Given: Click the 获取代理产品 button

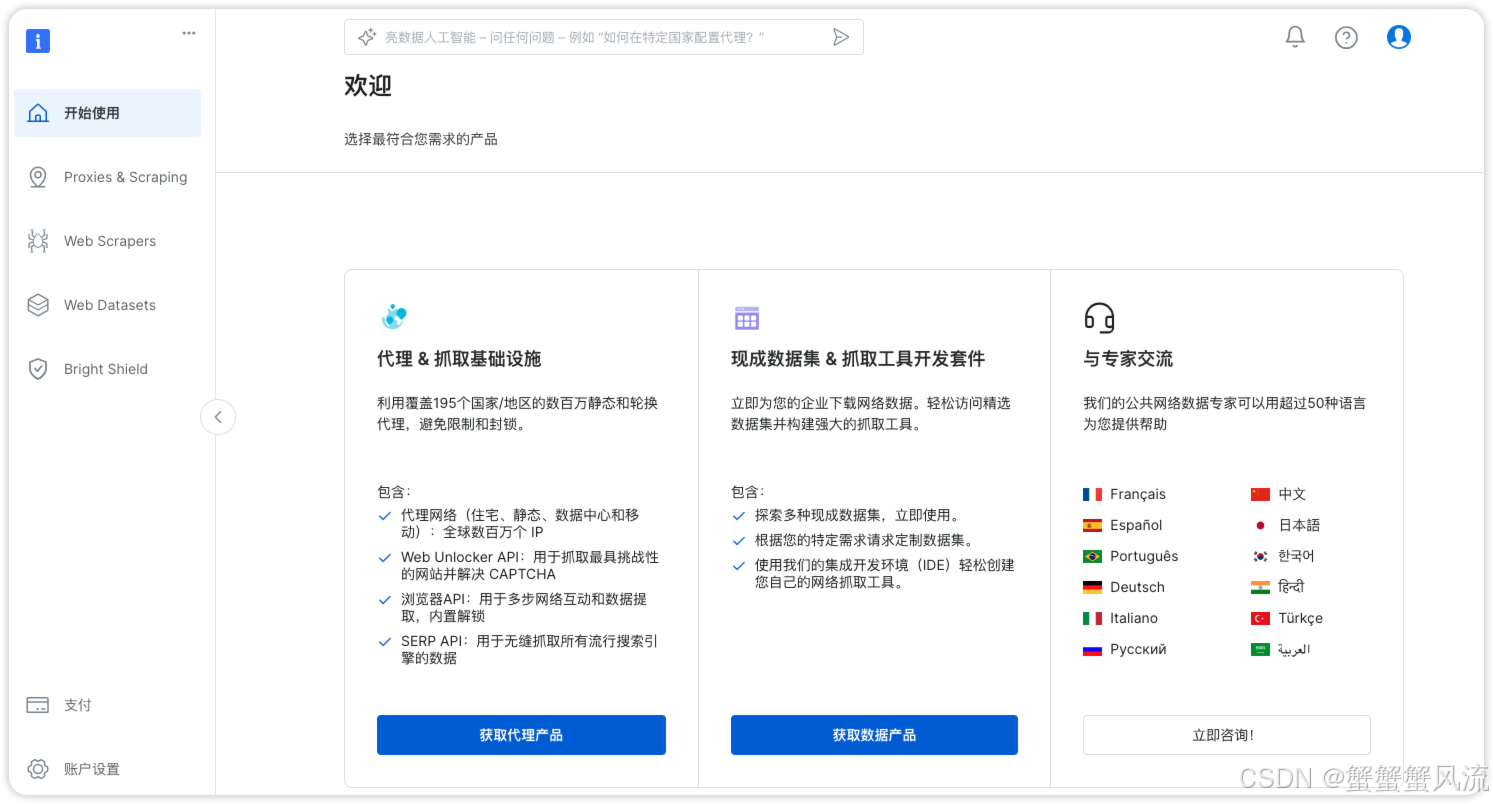Looking at the screenshot, I should 521,735.
